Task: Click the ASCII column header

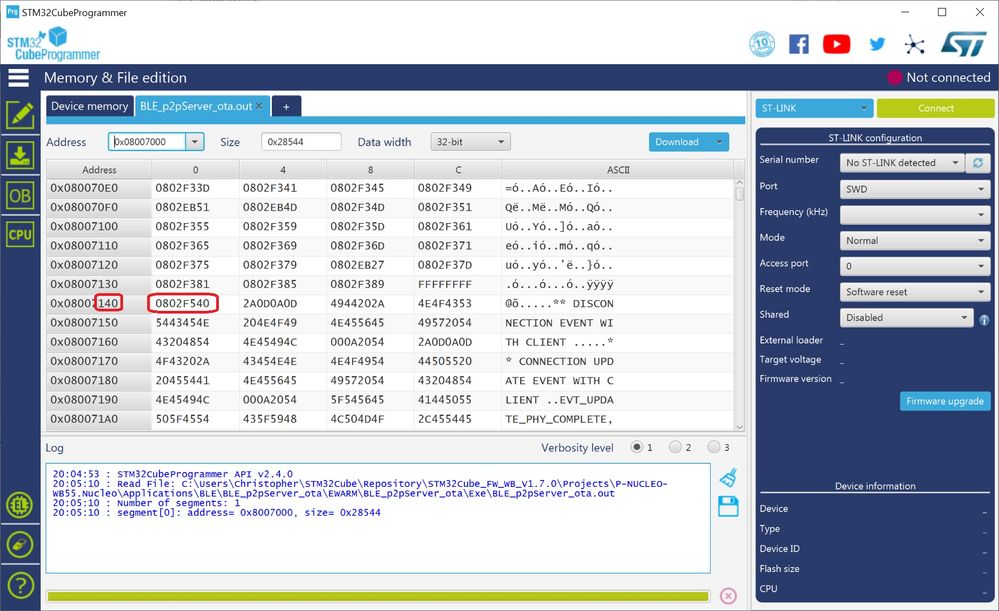Action: 617,170
